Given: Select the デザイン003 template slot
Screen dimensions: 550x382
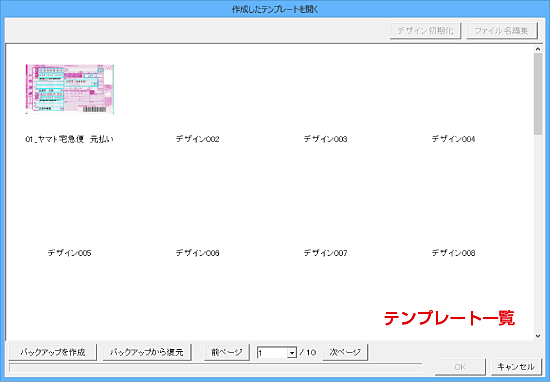Looking at the screenshot, I should pos(326,139).
